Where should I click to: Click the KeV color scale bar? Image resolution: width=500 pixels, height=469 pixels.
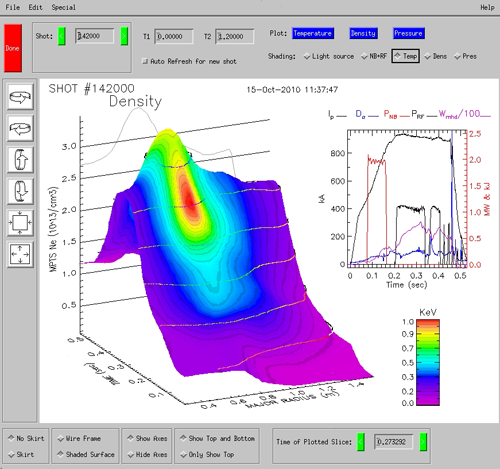pyautogui.click(x=428, y=362)
